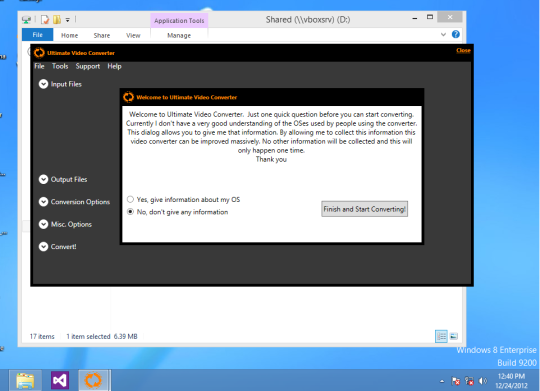Click Ultimate Video Converter taskbar icon
Screen dimensions: 540x391
[x=93, y=381]
